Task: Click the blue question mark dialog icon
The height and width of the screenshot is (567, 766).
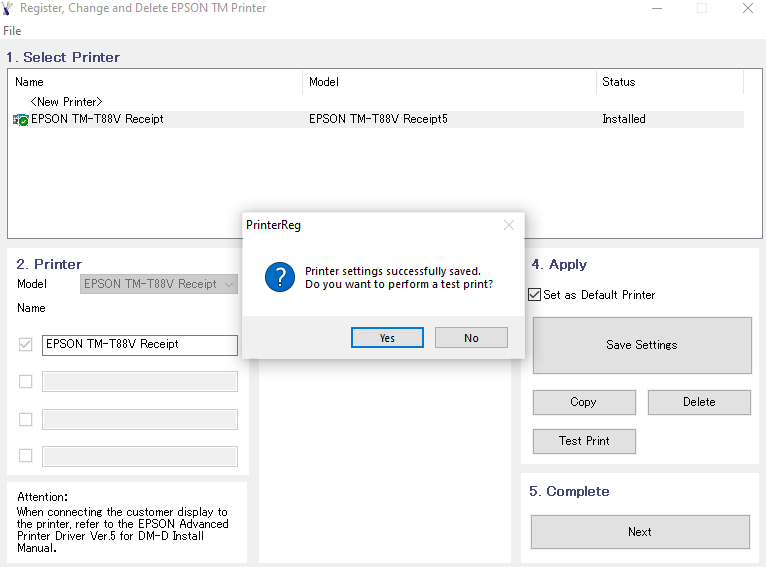Action: coord(280,277)
